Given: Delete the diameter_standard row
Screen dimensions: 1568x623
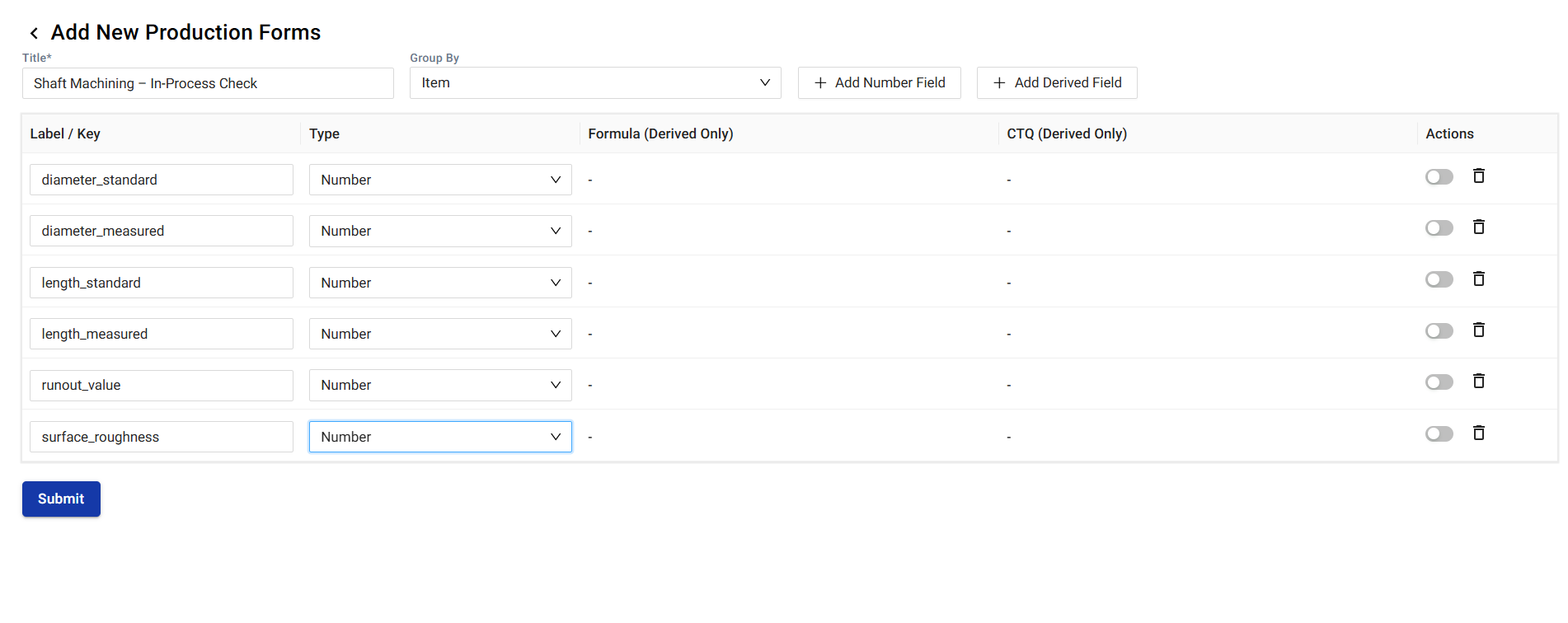Looking at the screenshot, I should click(1478, 176).
